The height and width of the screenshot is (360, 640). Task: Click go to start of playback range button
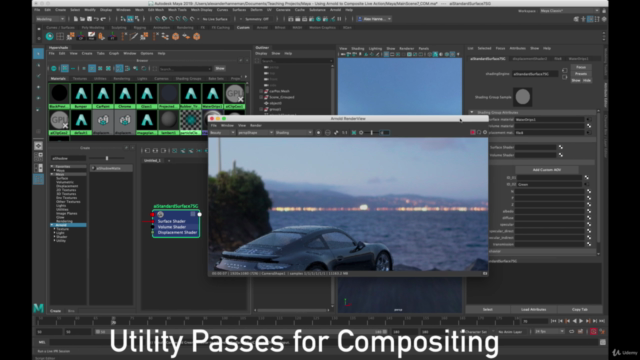pos(554,321)
